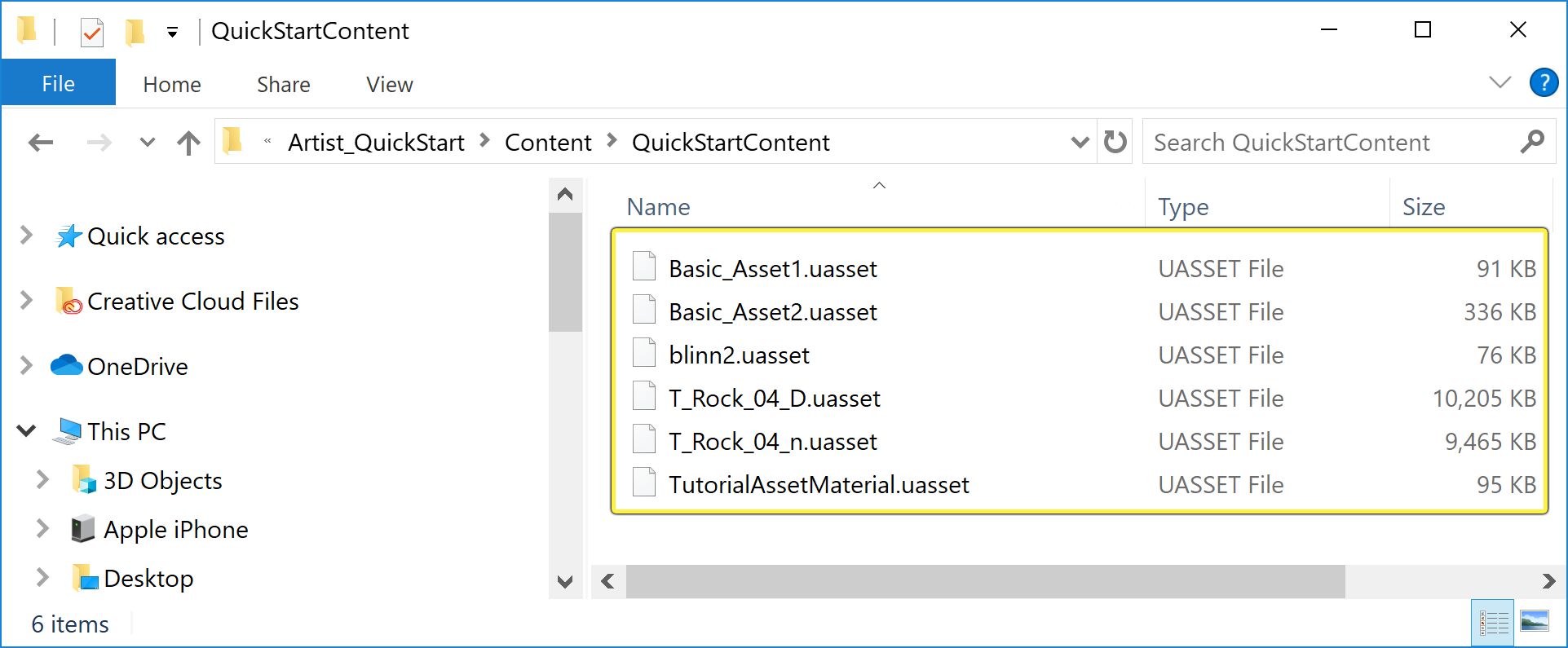1568x648 pixels.
Task: Click the file icon of Basic_Asset1.uasset
Action: [644, 267]
